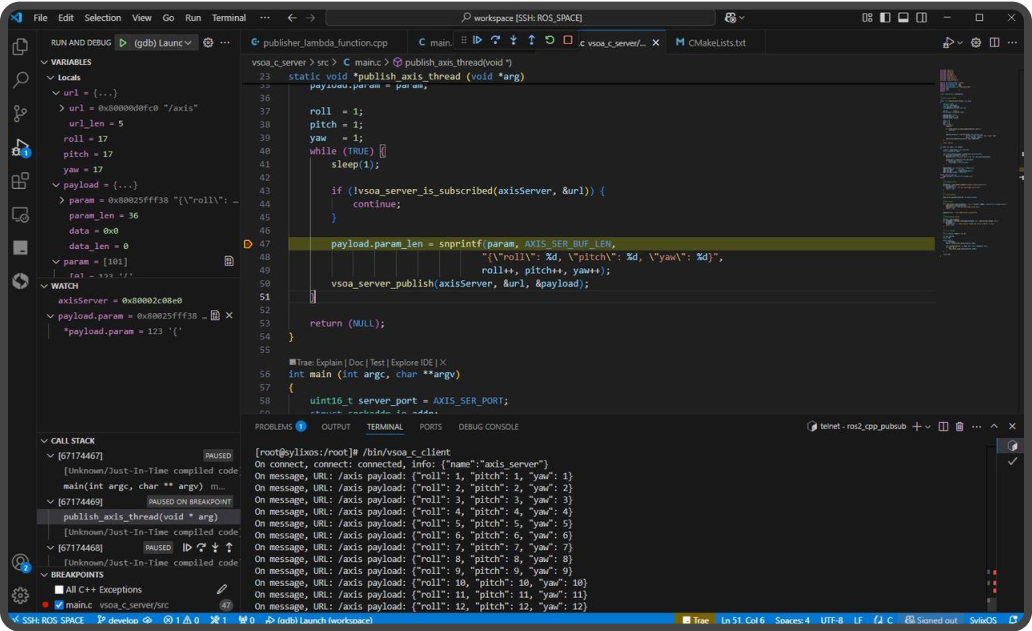1032x631 pixels.
Task: Open the Remote Explorer view
Action: 20,215
